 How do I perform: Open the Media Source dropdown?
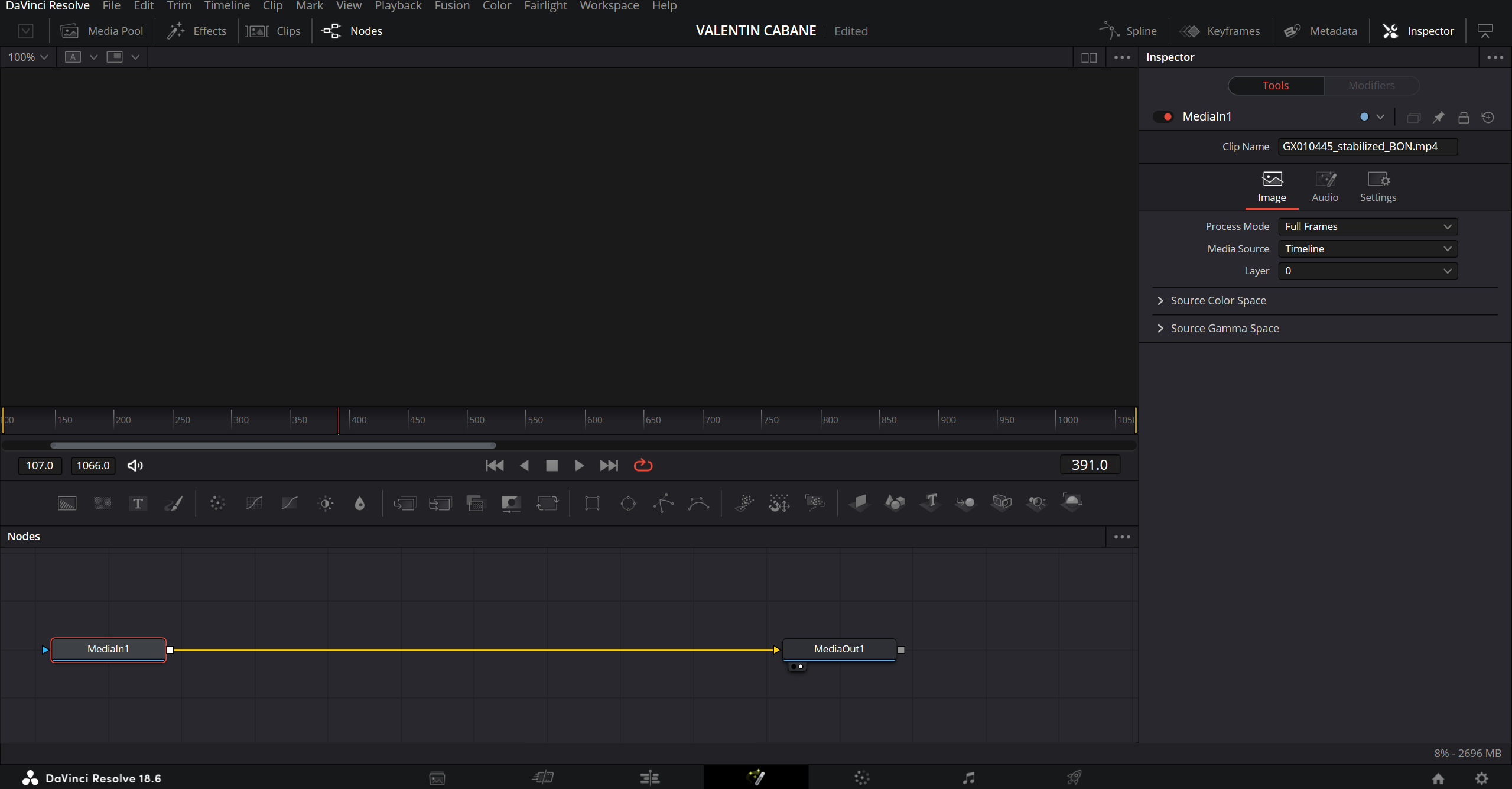coord(1367,249)
